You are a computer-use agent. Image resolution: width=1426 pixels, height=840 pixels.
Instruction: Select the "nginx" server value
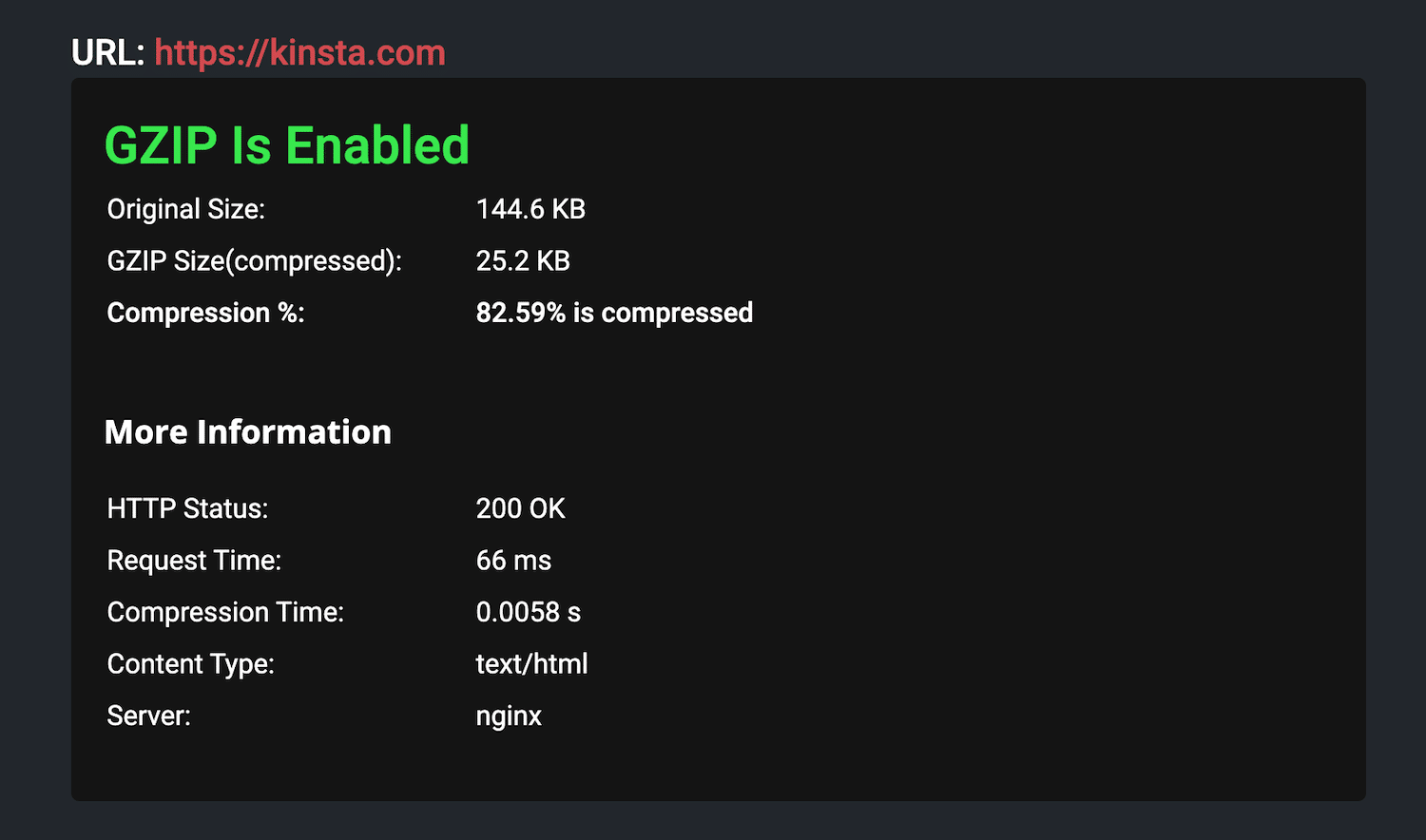[x=509, y=716]
